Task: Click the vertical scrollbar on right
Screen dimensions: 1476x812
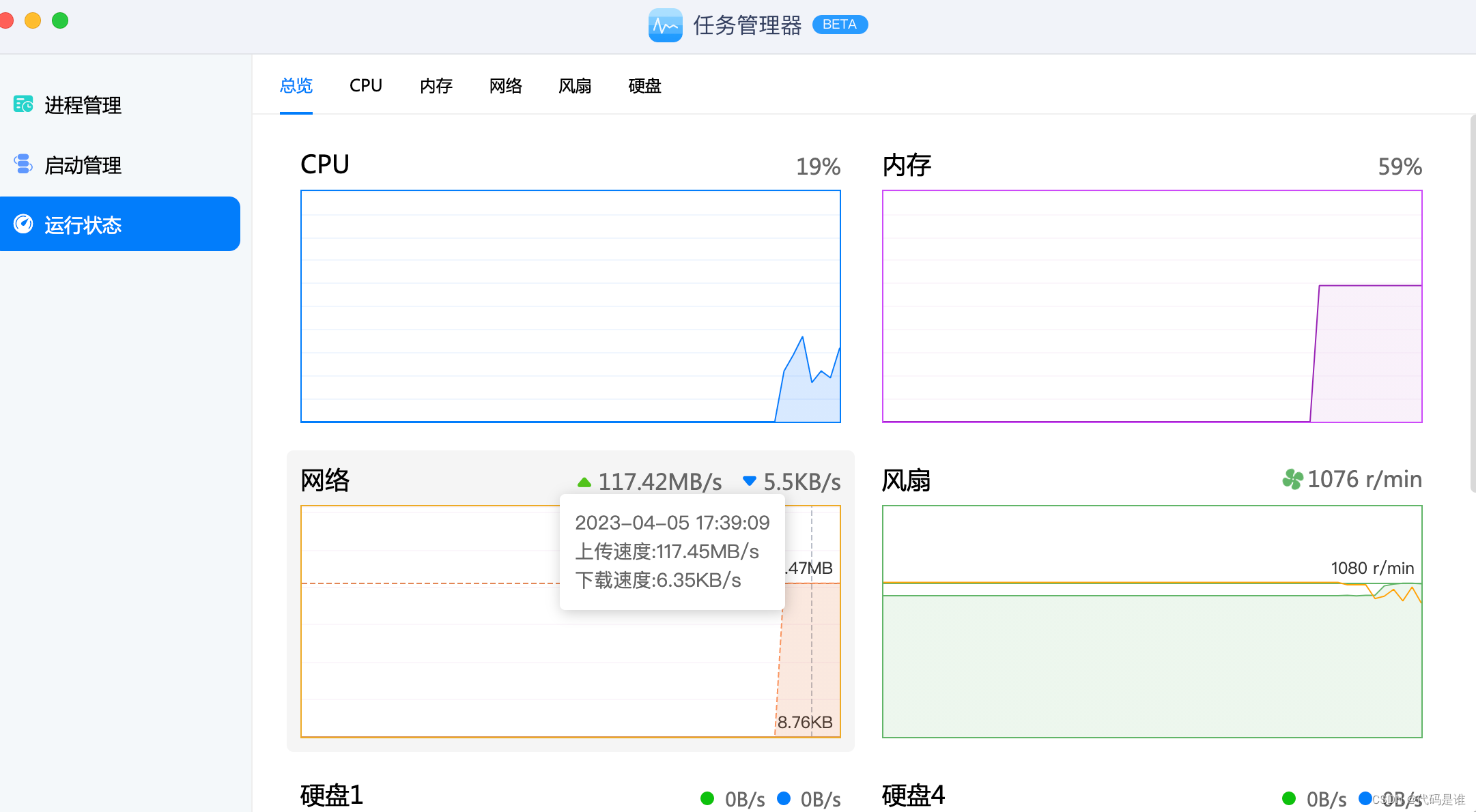Action: 1473,304
